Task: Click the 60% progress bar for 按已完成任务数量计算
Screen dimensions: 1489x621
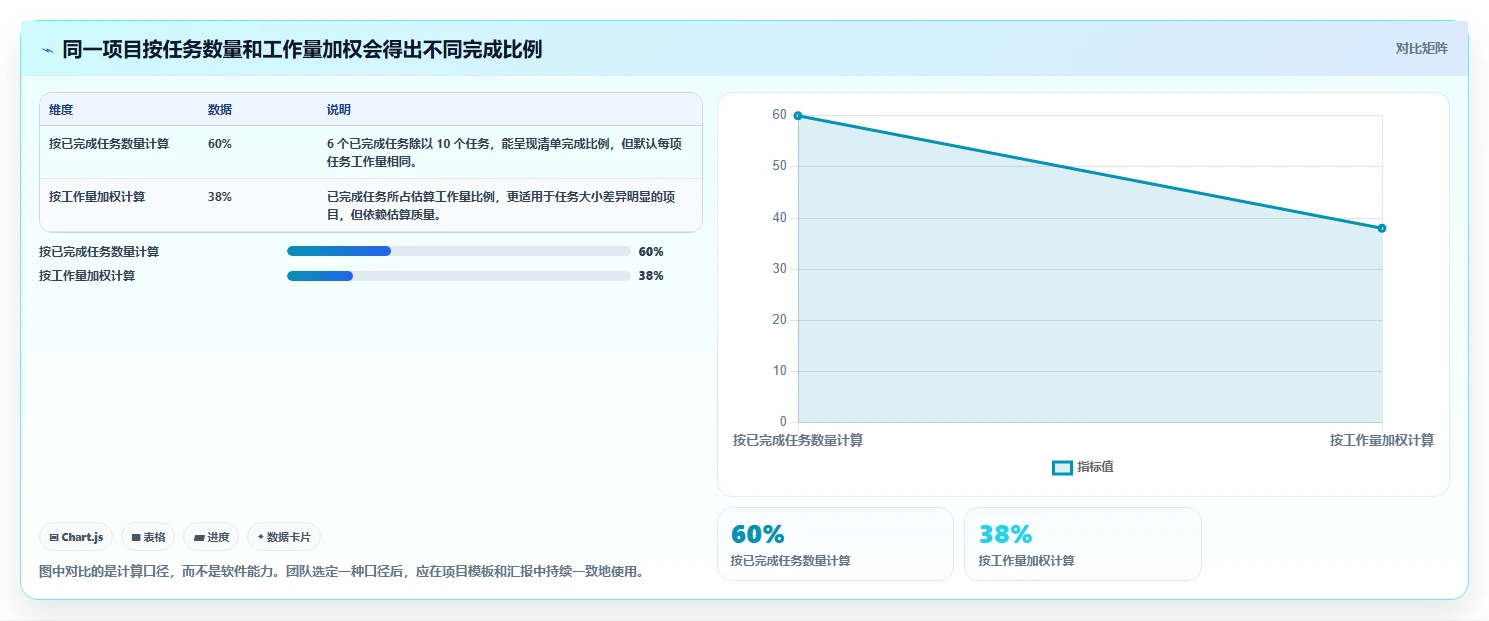Action: [459, 252]
